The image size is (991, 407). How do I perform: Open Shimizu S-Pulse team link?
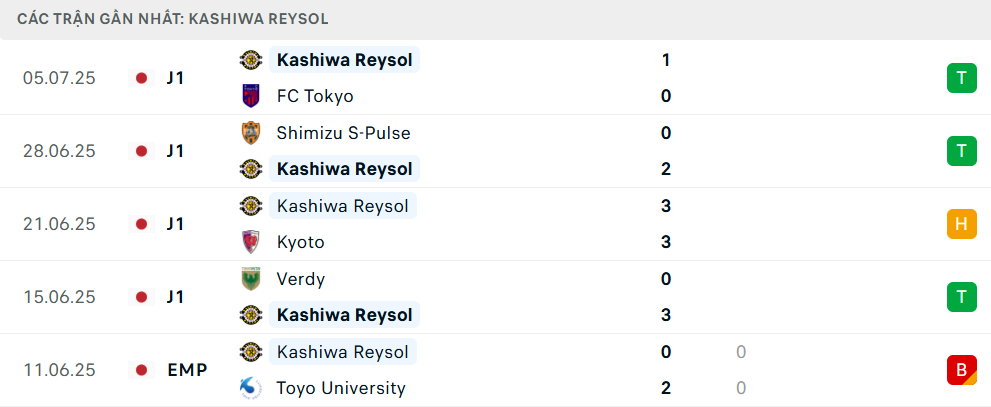(343, 133)
